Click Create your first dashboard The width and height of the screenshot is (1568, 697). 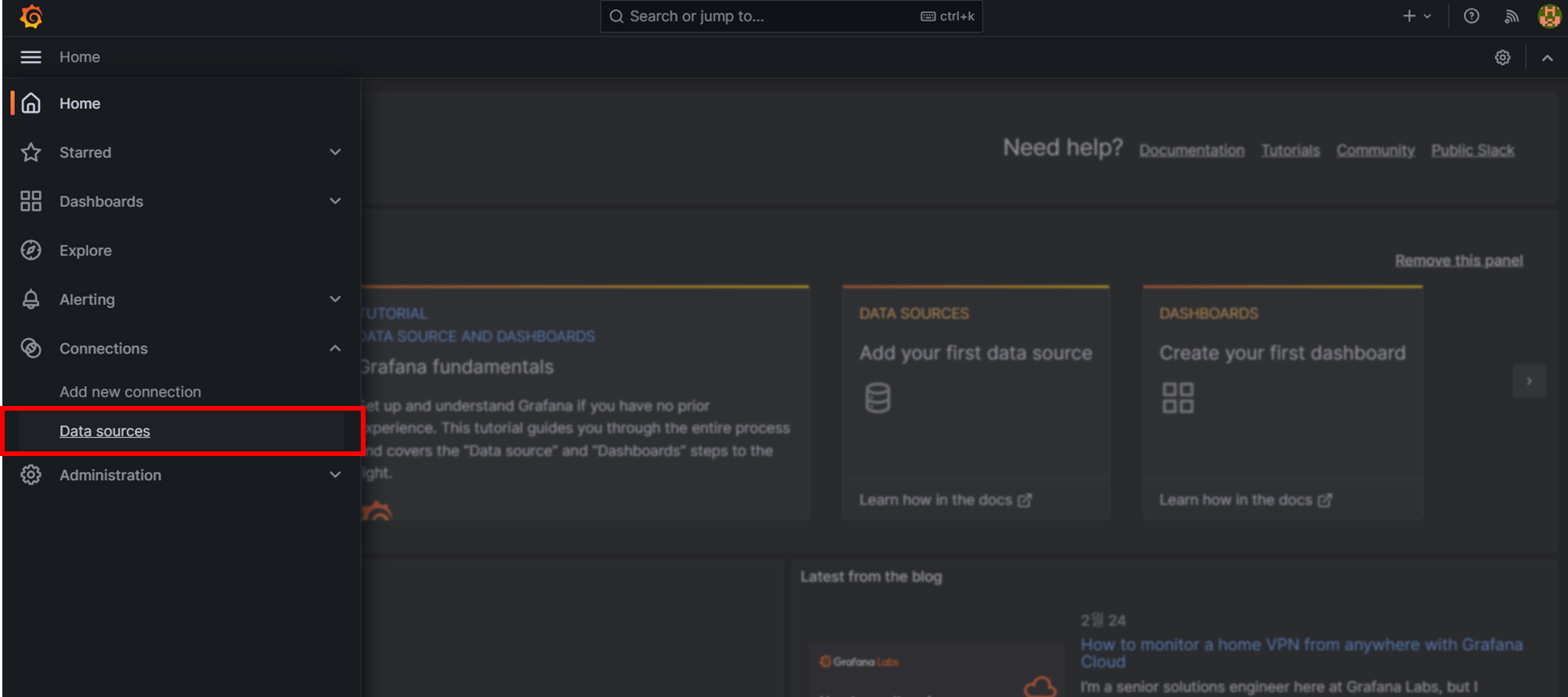(x=1282, y=353)
